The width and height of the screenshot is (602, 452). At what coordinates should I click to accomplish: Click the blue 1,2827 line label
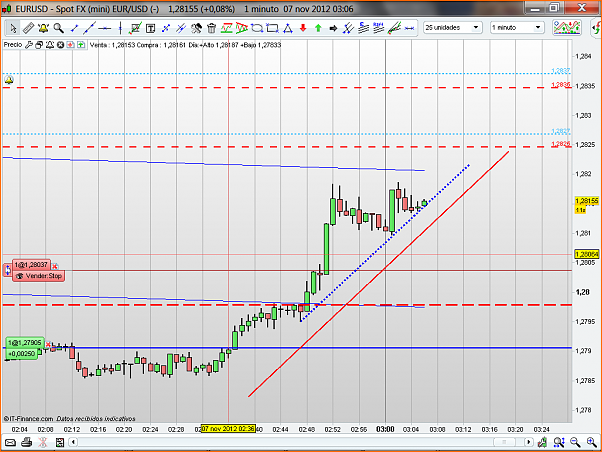[561, 131]
